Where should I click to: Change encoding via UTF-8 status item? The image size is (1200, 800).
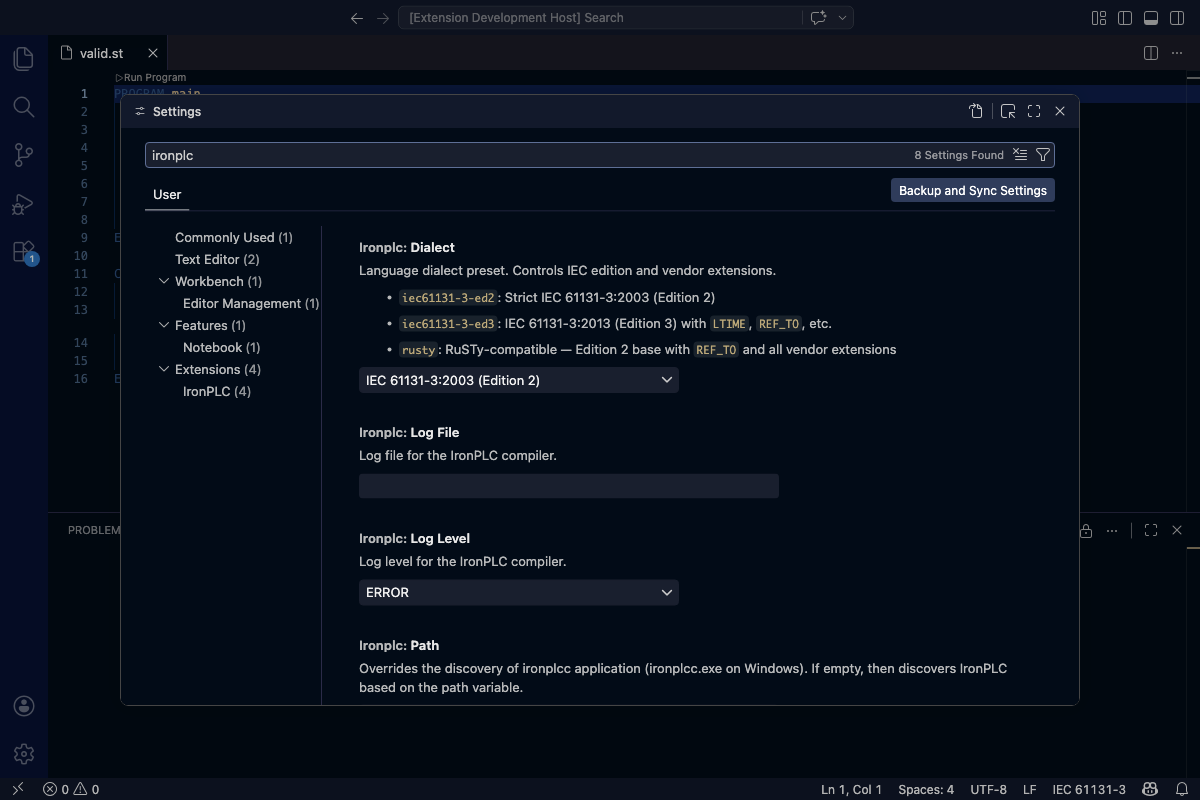tap(988, 789)
